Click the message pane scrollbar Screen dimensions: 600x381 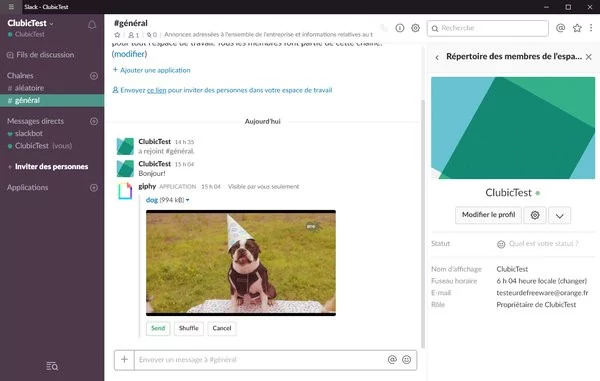(423, 224)
